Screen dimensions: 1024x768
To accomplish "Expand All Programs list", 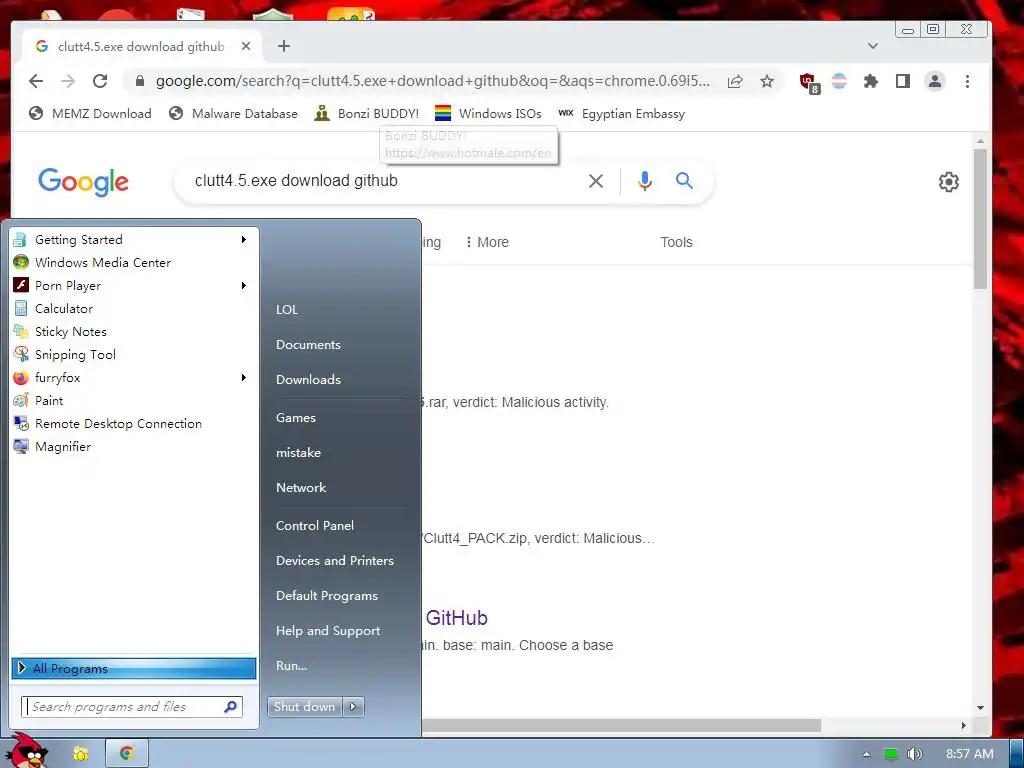I will click(x=133, y=668).
